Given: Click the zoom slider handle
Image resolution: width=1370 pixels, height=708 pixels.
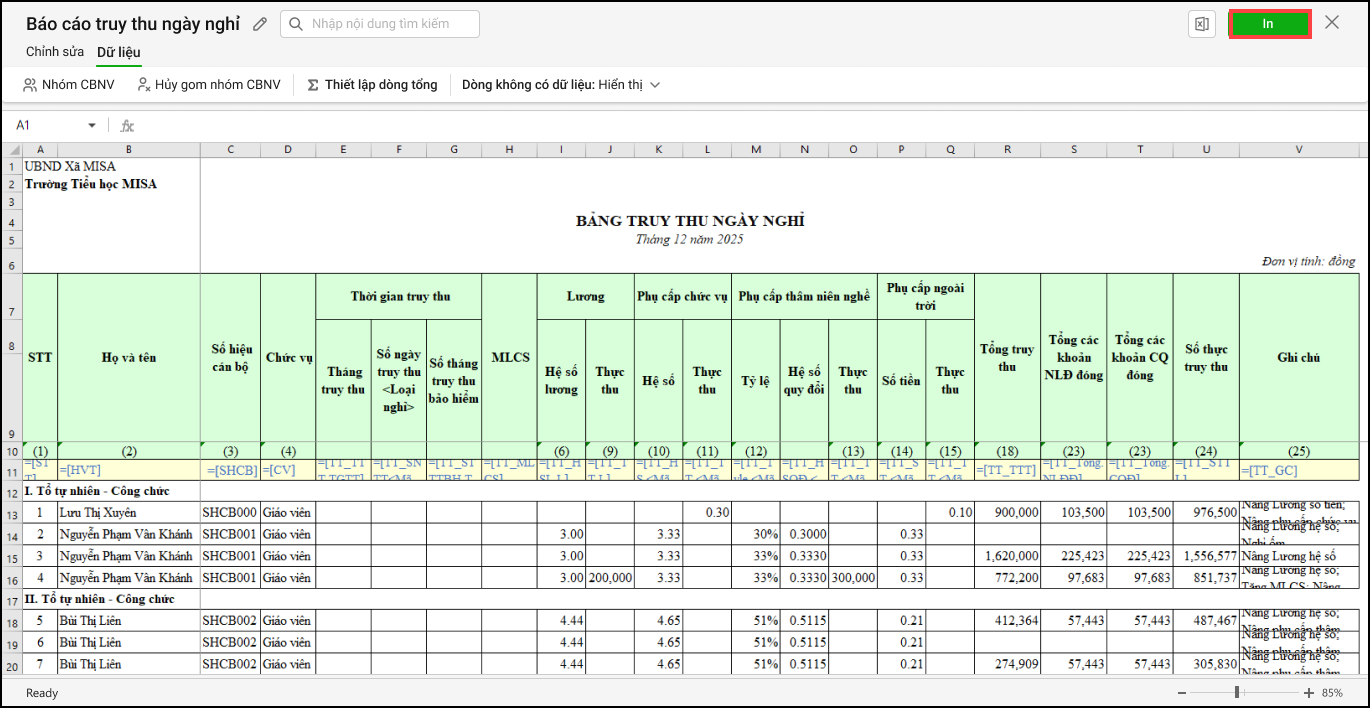Looking at the screenshot, I should tap(1237, 693).
